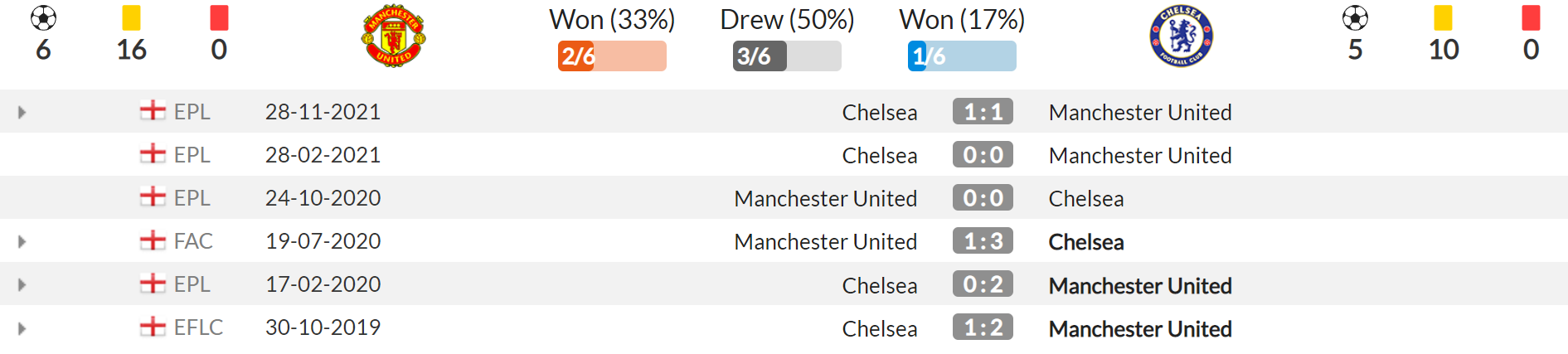The image size is (1568, 354).
Task: Click the blue 1/6 wins bar
Action: coord(962,56)
